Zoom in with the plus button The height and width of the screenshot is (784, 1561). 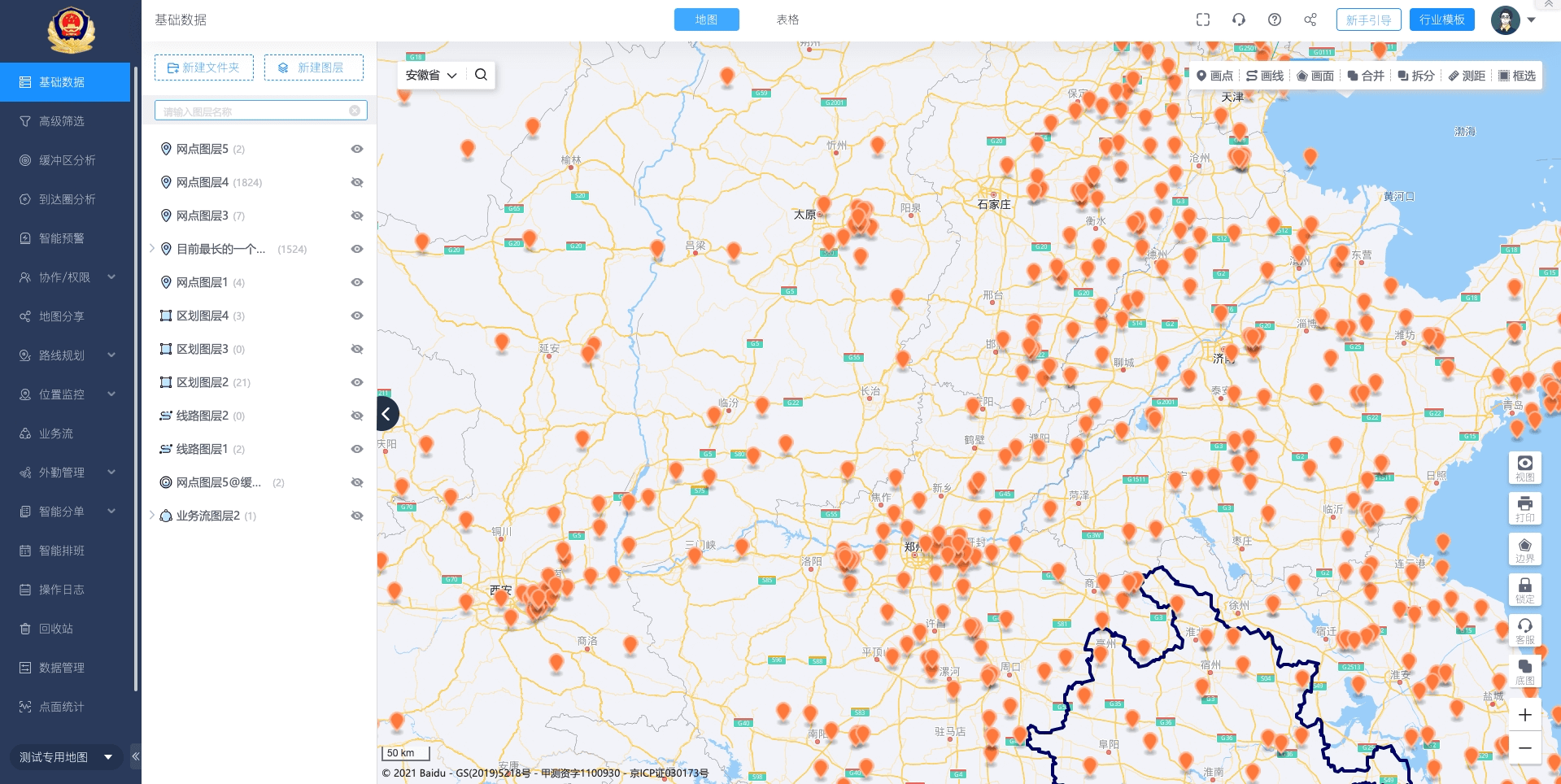coord(1524,715)
